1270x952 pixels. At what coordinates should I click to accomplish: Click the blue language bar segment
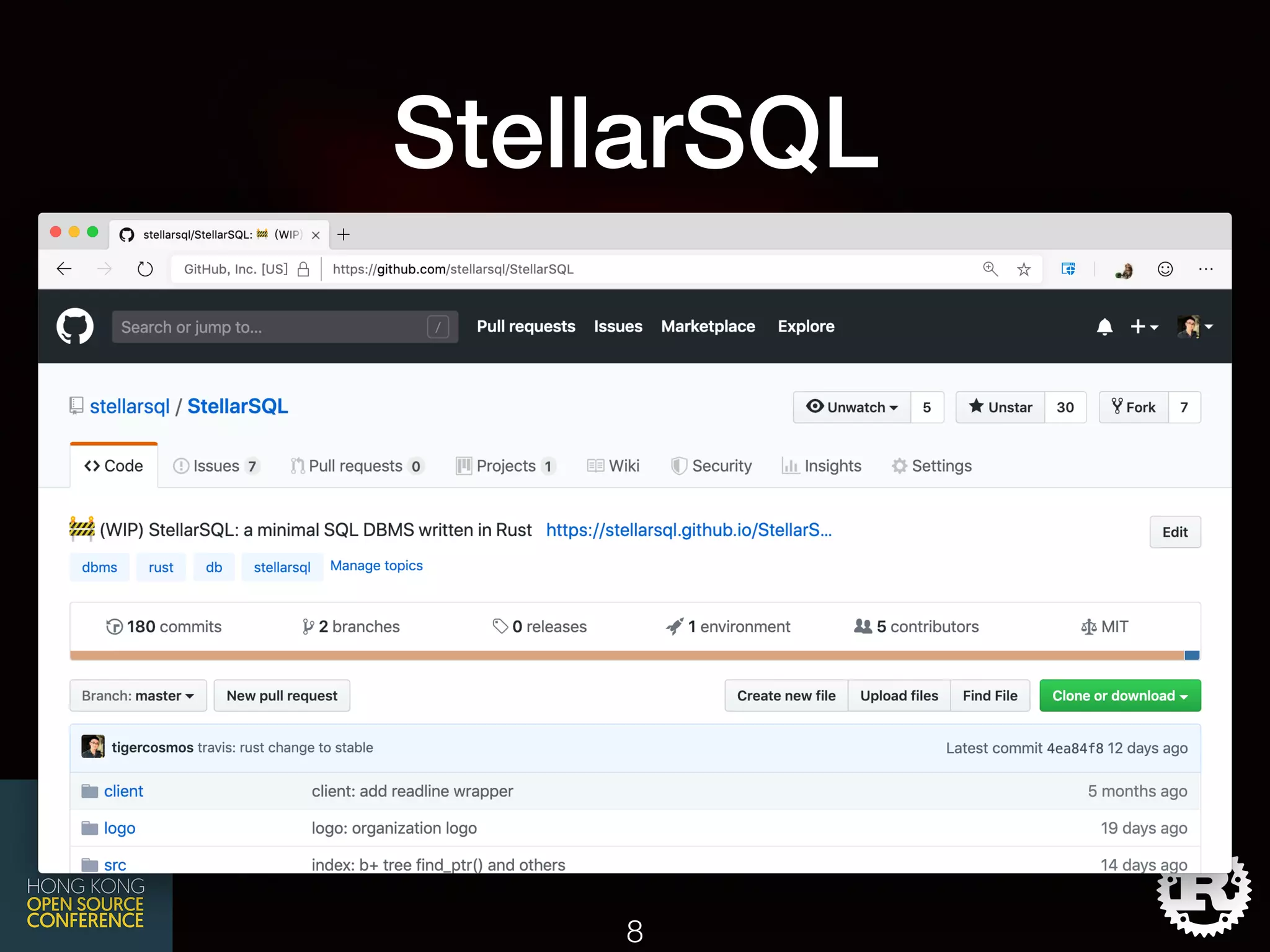(x=1192, y=655)
